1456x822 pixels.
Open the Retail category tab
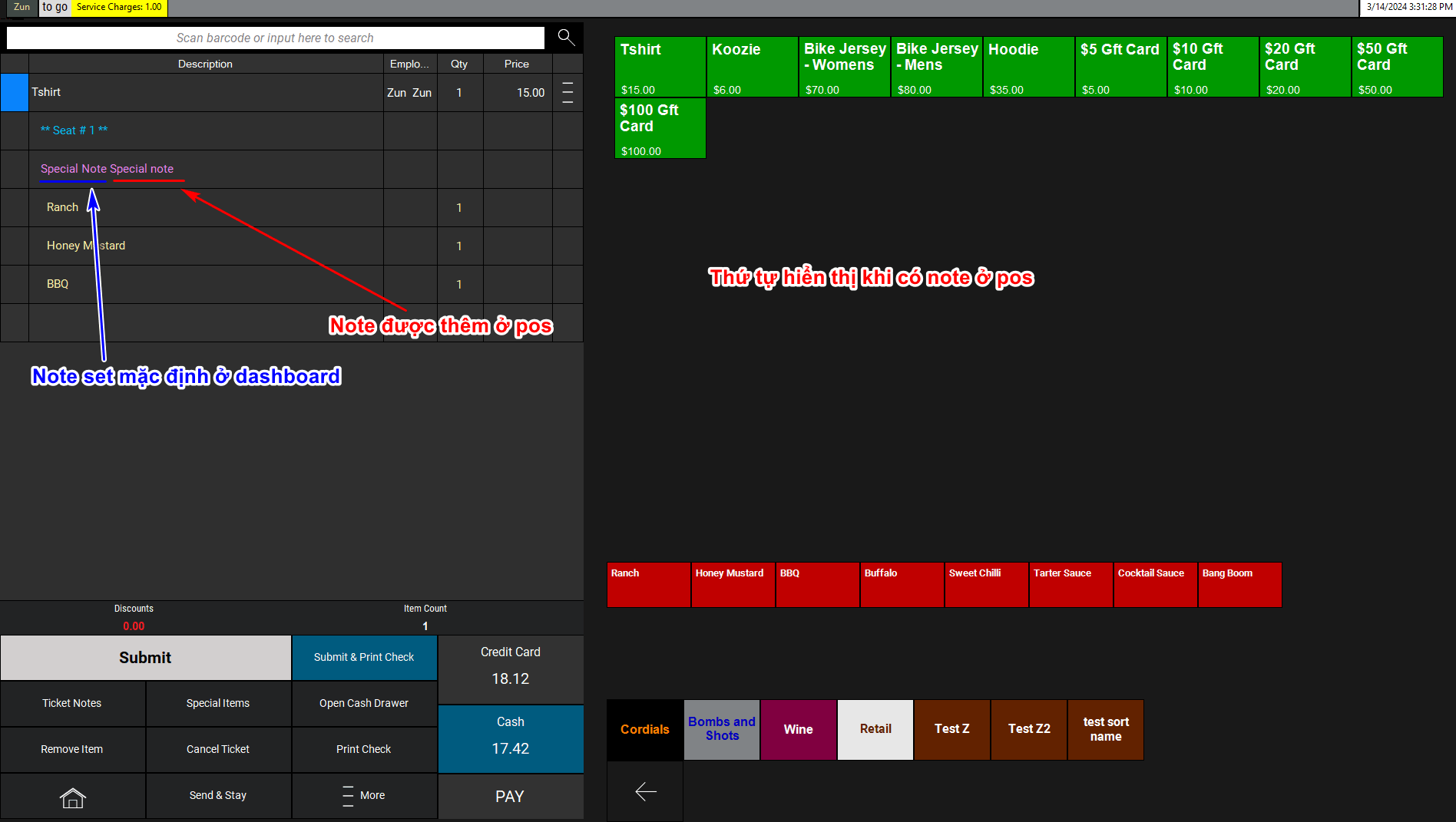tap(875, 730)
